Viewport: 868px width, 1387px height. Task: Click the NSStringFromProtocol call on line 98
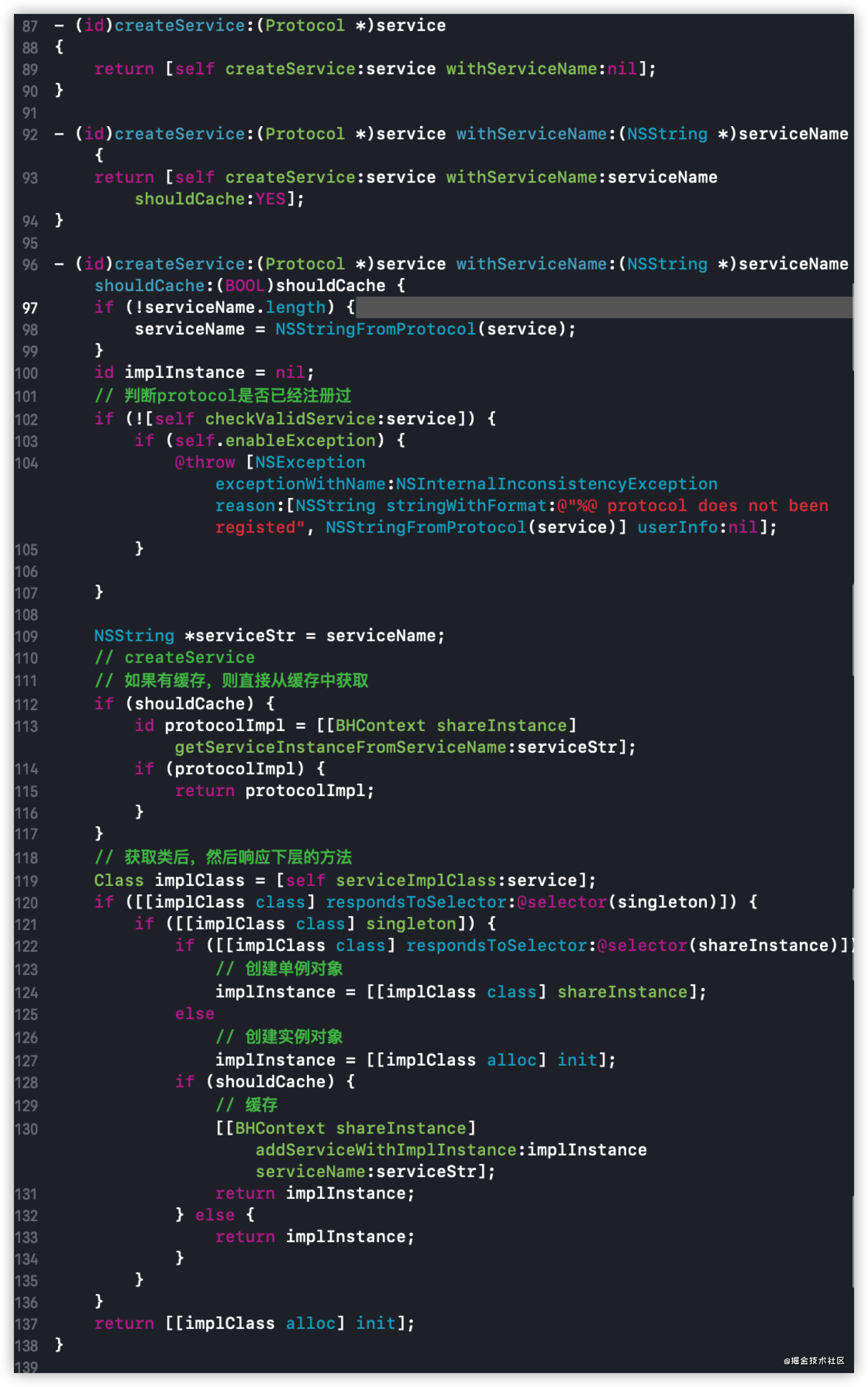pos(376,329)
